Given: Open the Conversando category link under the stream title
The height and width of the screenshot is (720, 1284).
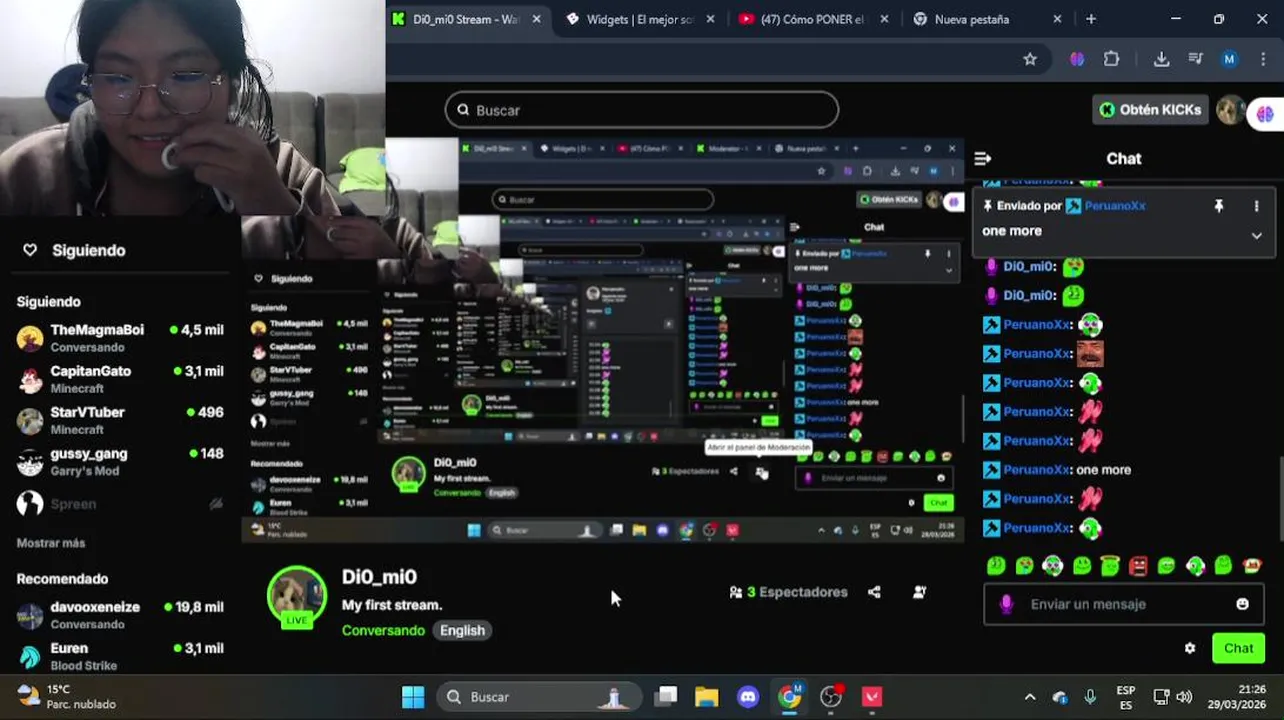Looking at the screenshot, I should pos(383,630).
